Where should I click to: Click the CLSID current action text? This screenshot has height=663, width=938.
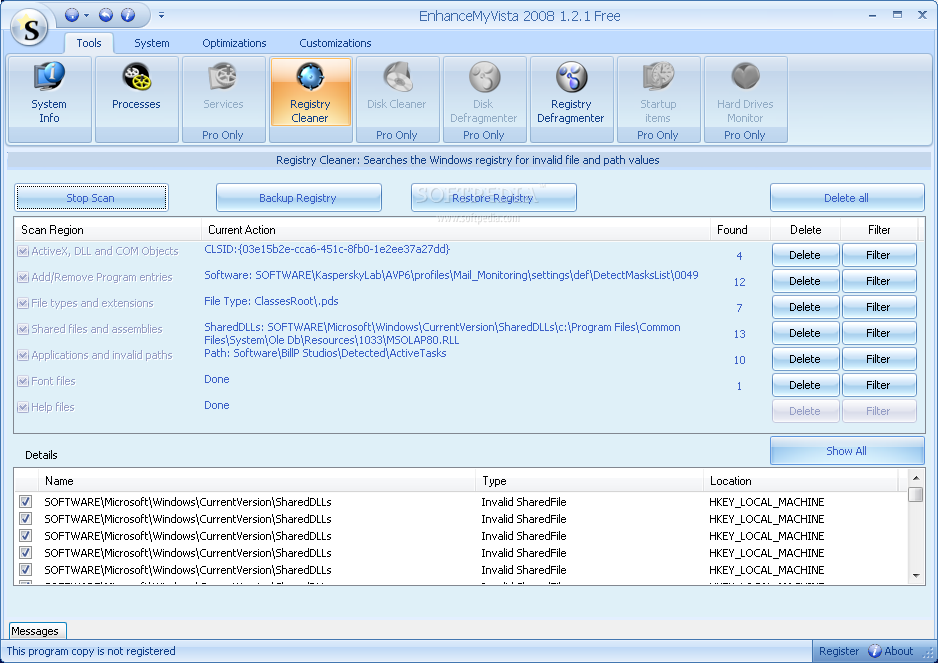[327, 249]
